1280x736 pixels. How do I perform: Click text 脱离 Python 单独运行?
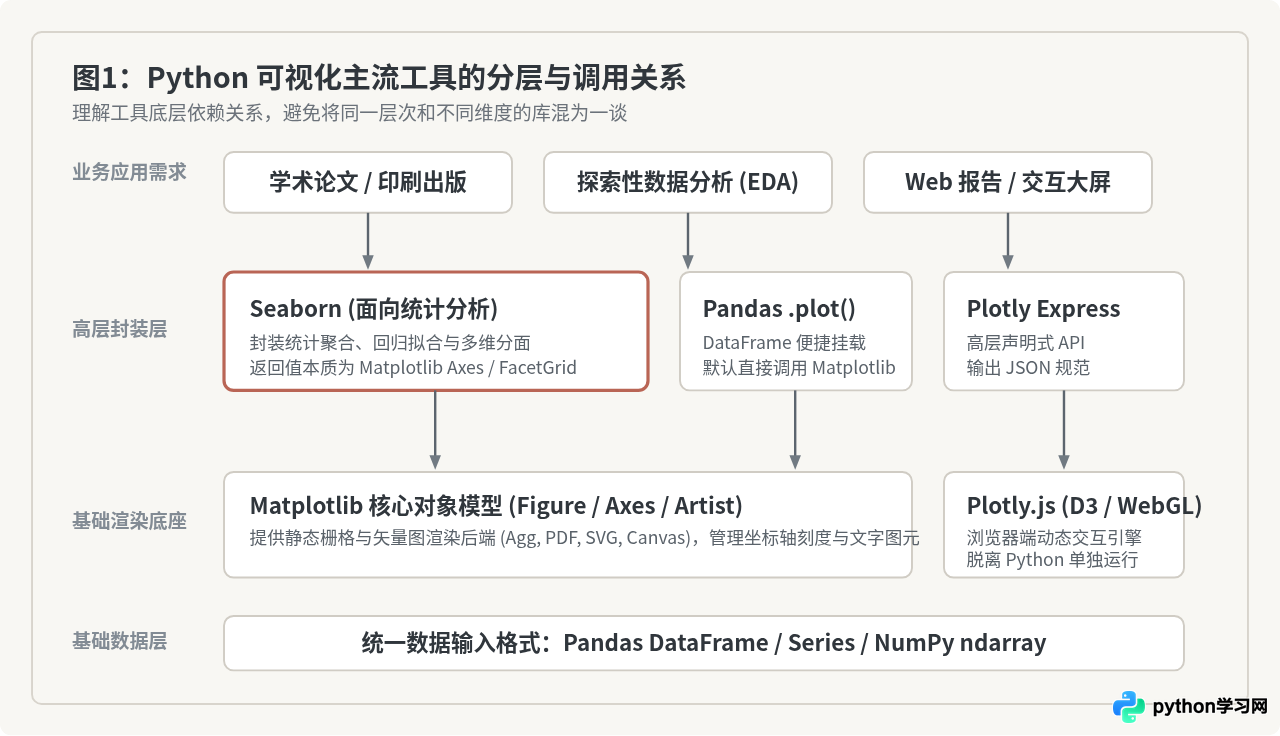point(1052,560)
